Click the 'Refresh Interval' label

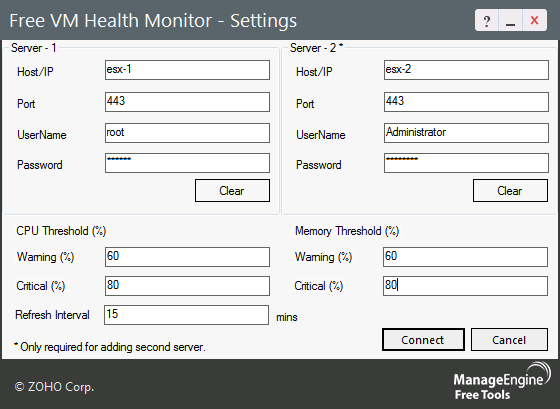tap(52, 315)
